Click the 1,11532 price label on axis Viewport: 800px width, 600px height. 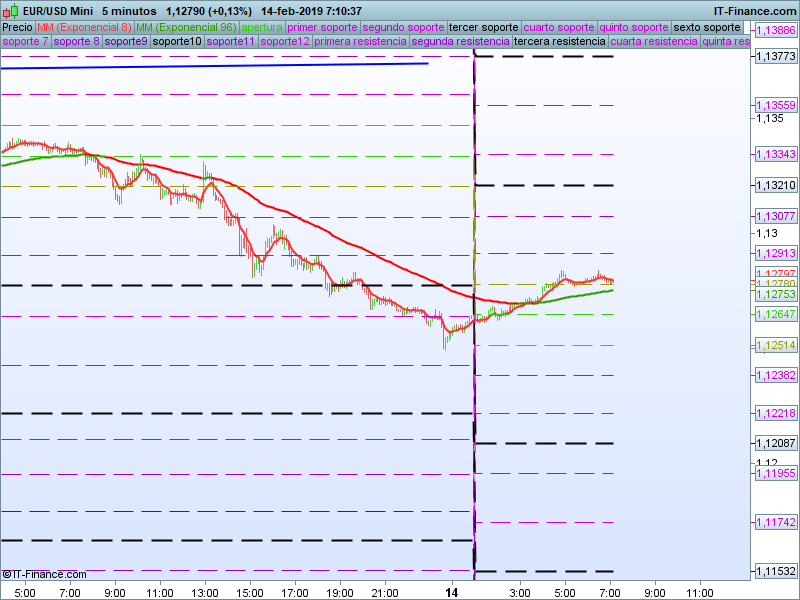775,571
